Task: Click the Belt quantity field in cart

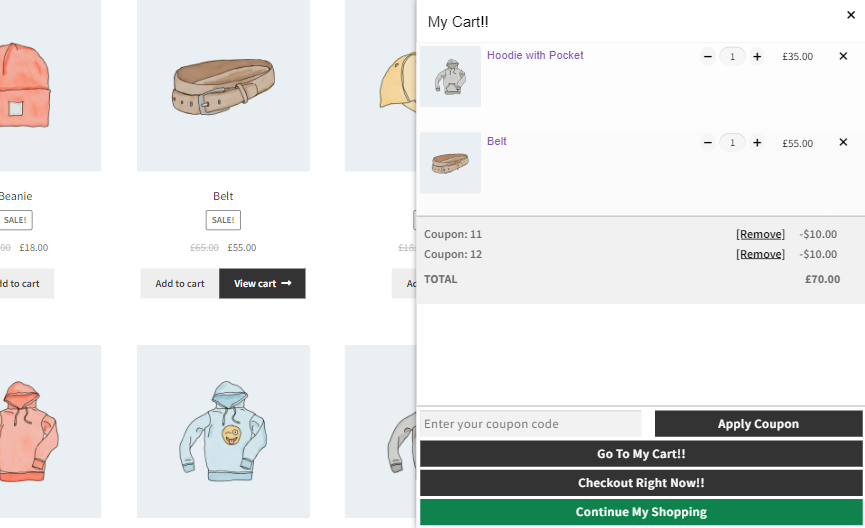Action: point(733,143)
